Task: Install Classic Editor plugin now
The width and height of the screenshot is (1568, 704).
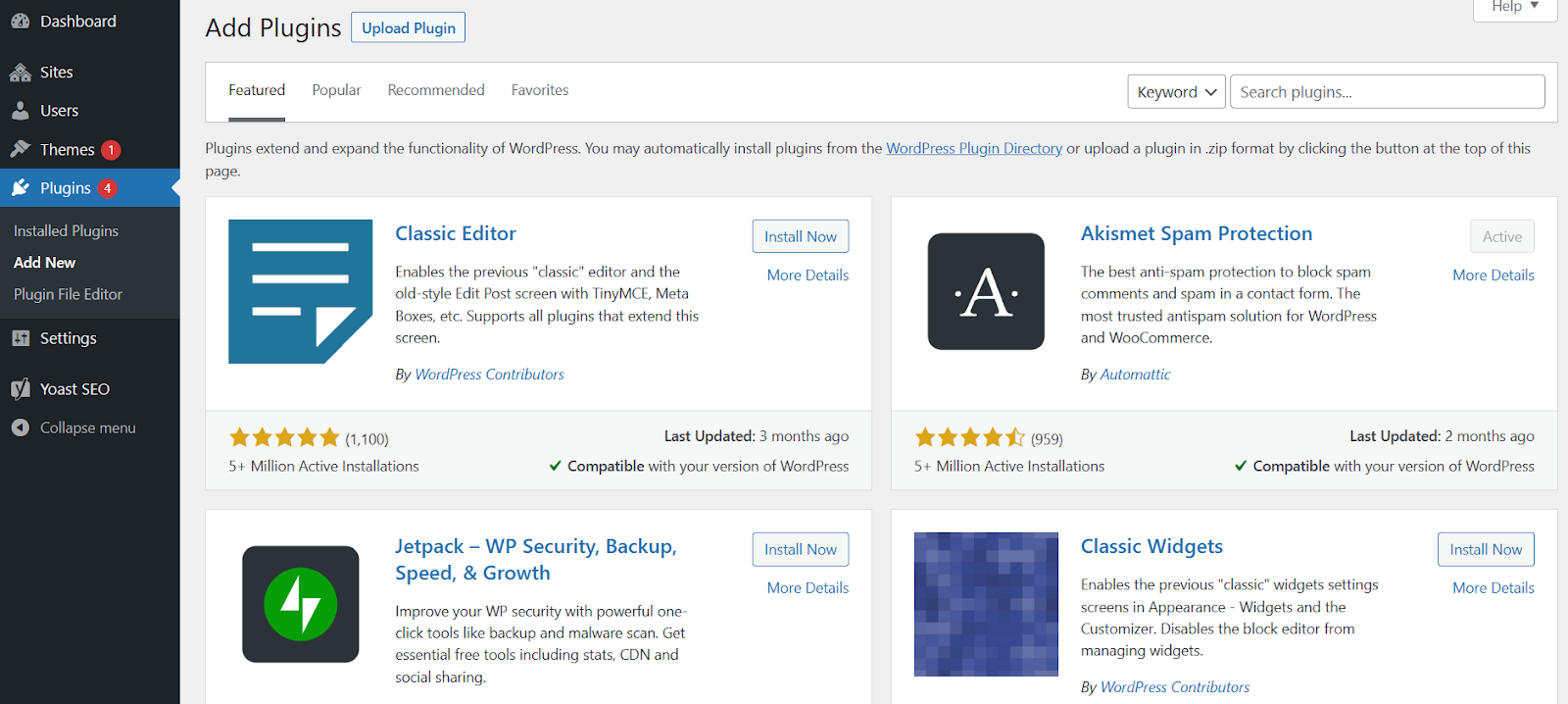Action: pyautogui.click(x=801, y=236)
